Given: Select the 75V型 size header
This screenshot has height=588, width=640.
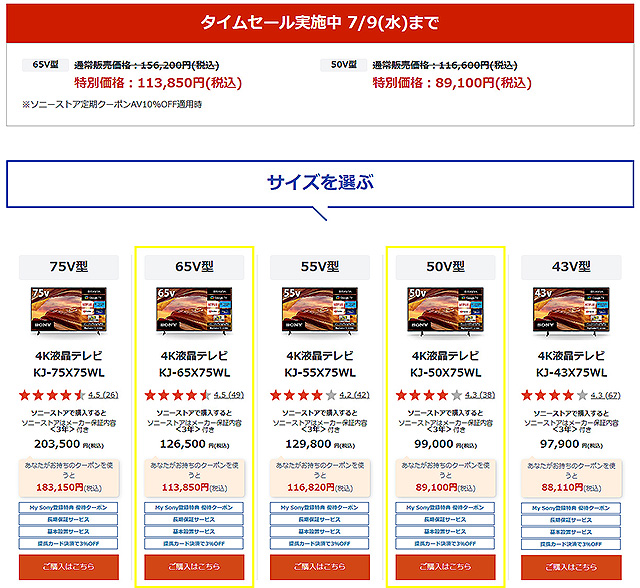Looking at the screenshot, I should [69, 267].
